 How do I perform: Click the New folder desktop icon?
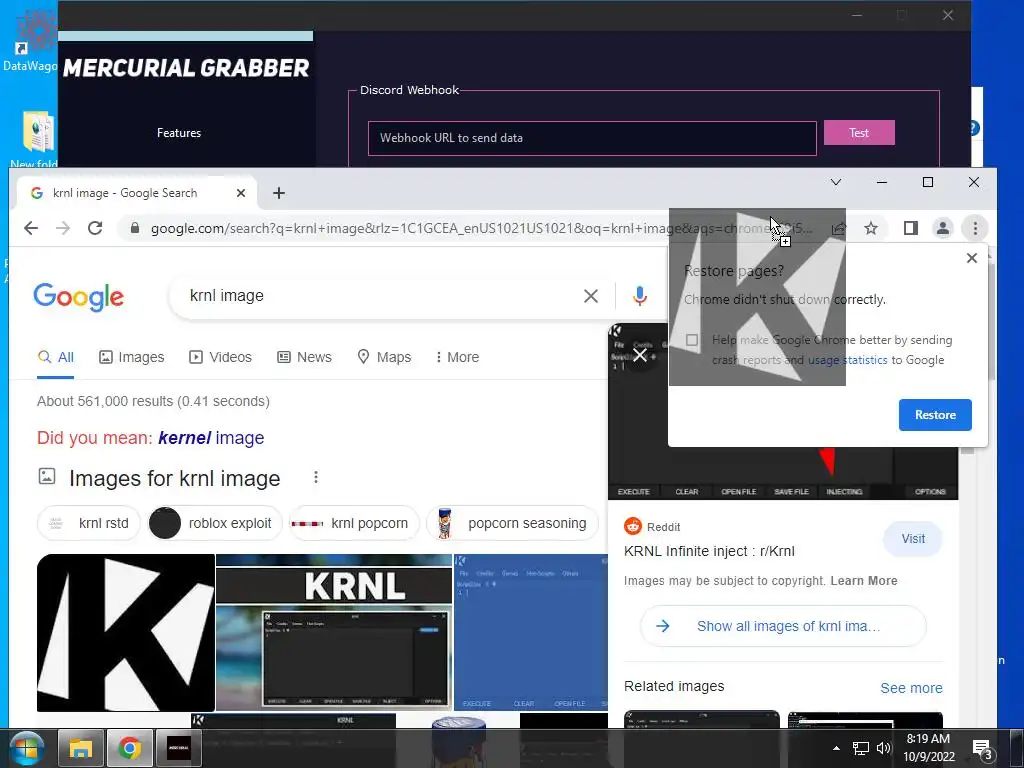pyautogui.click(x=34, y=138)
